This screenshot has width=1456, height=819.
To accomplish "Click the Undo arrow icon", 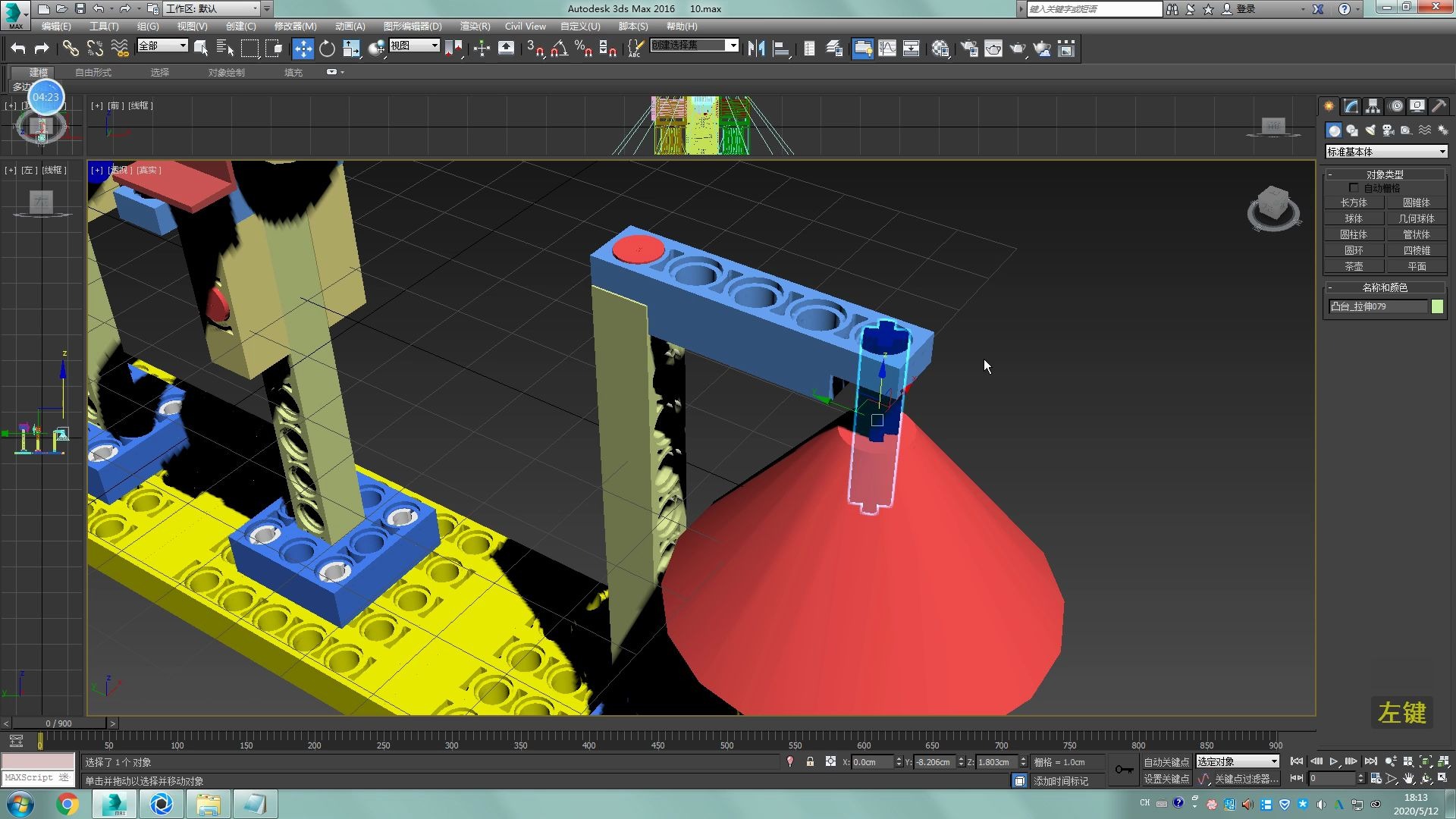I will pos(18,49).
